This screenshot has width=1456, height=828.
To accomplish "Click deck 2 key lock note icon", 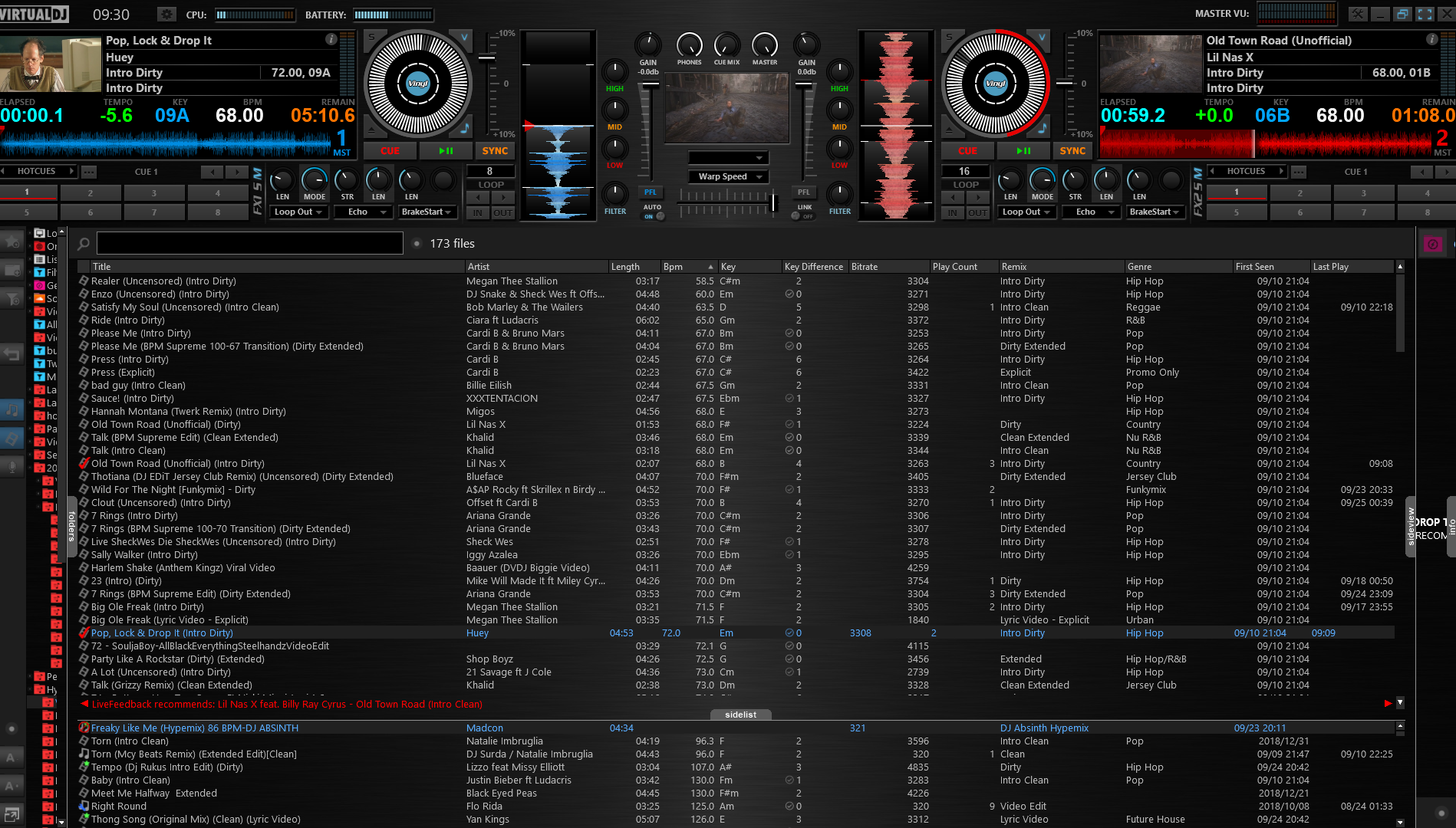I will pyautogui.click(x=1042, y=128).
